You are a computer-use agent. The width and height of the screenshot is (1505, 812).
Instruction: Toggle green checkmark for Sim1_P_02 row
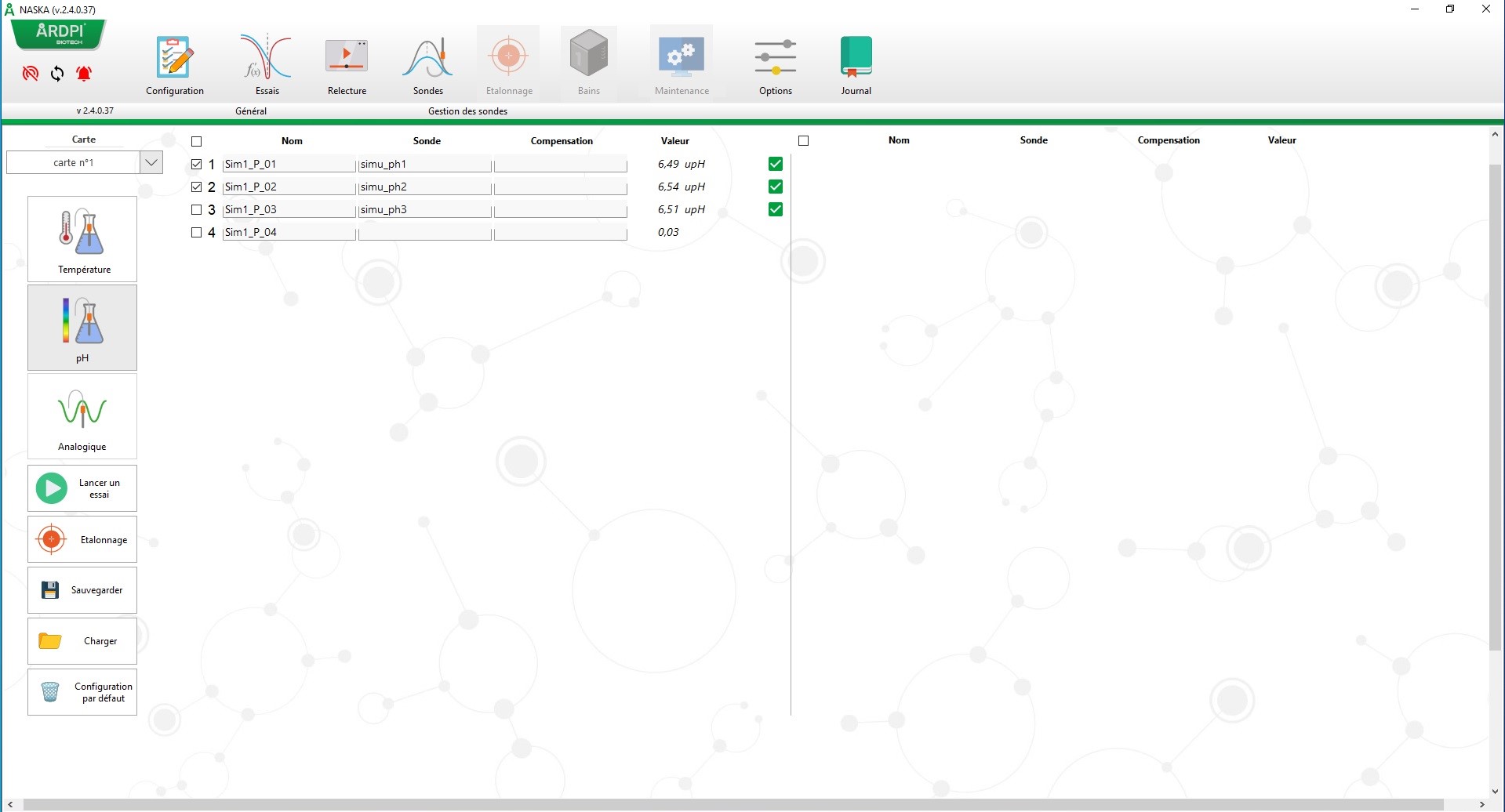point(776,187)
